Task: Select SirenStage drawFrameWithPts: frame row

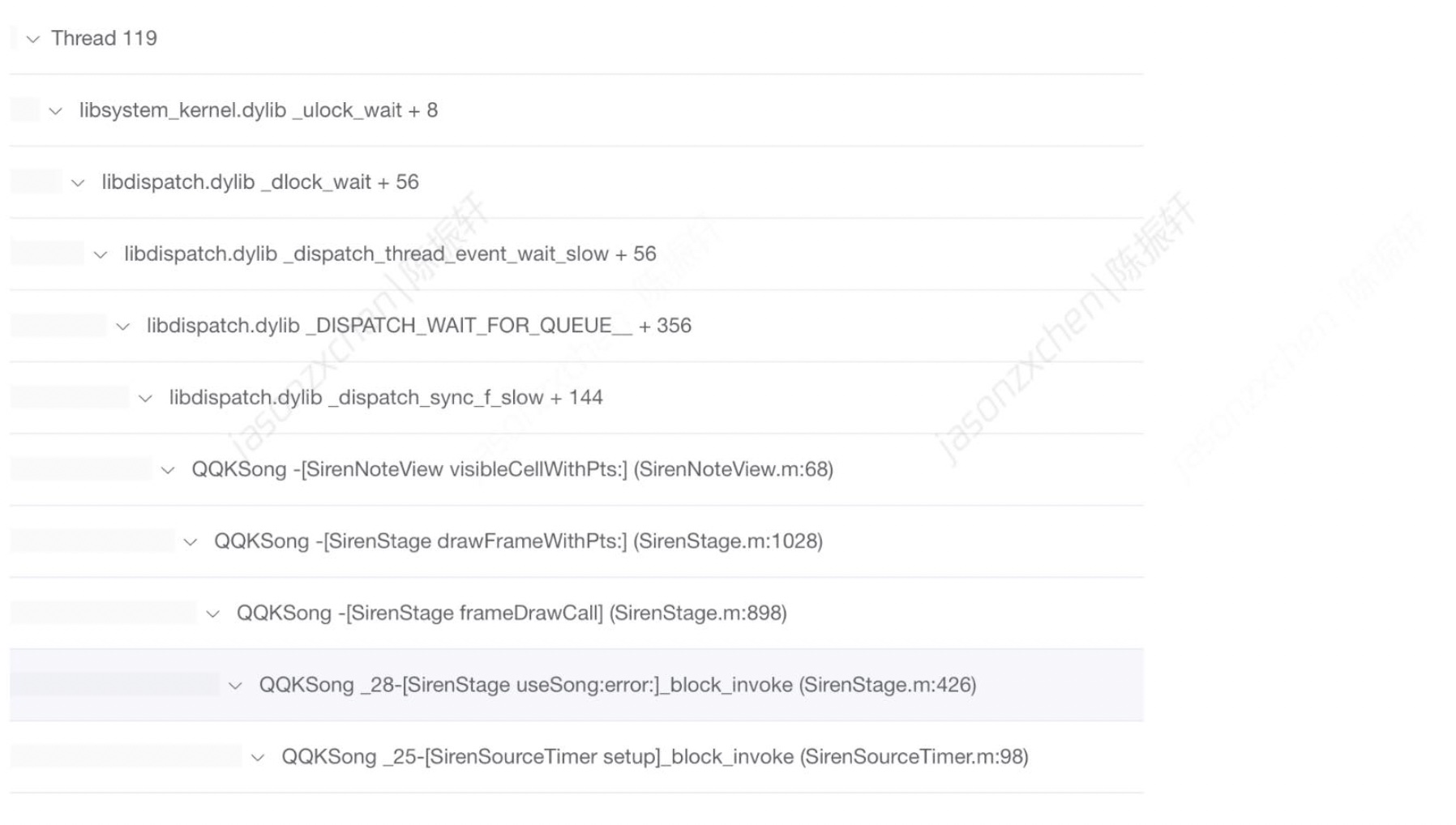Action: click(518, 541)
